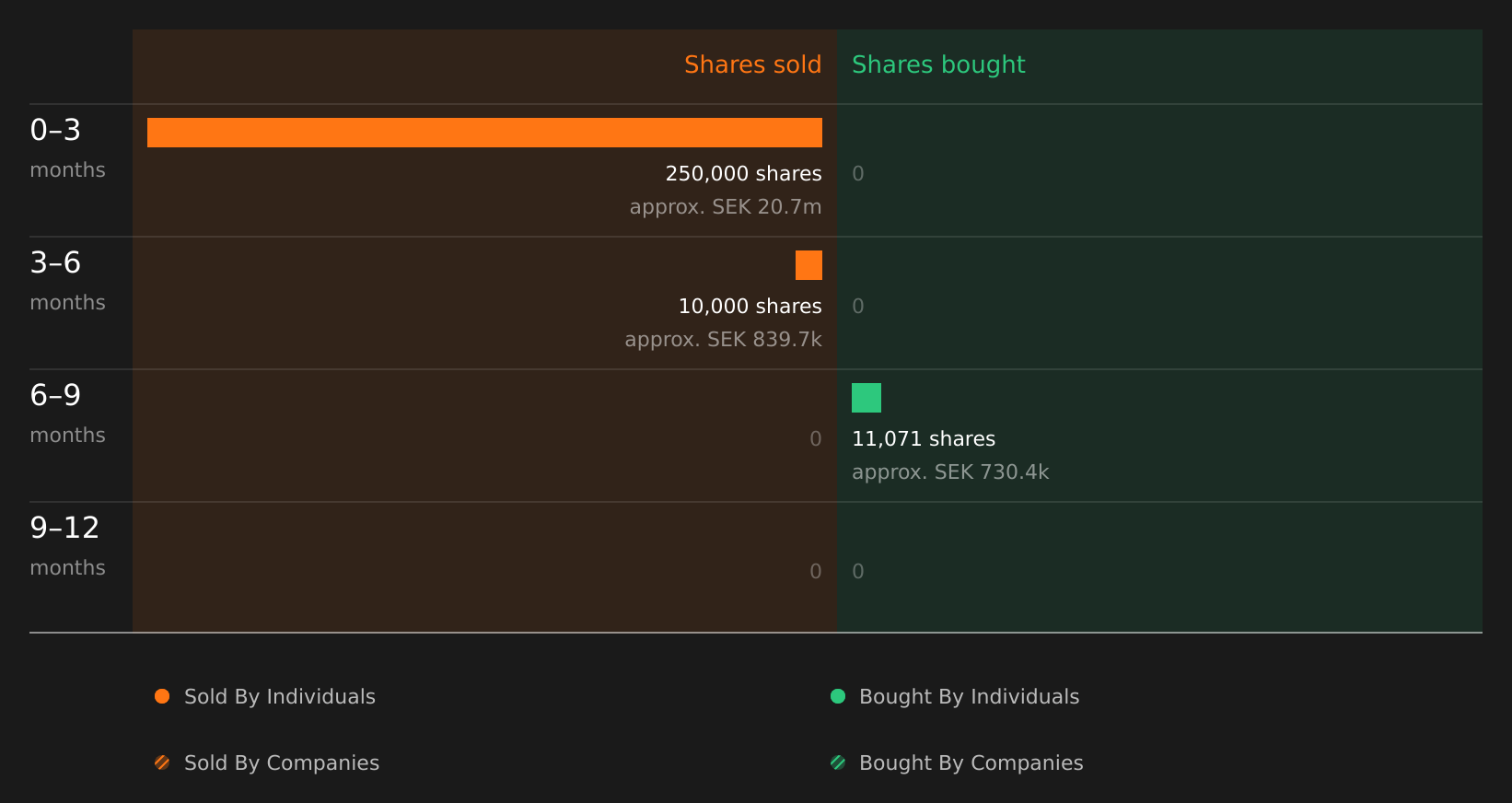Click the Sold By Companies legend label
The image size is (1512, 803).
pos(282,762)
